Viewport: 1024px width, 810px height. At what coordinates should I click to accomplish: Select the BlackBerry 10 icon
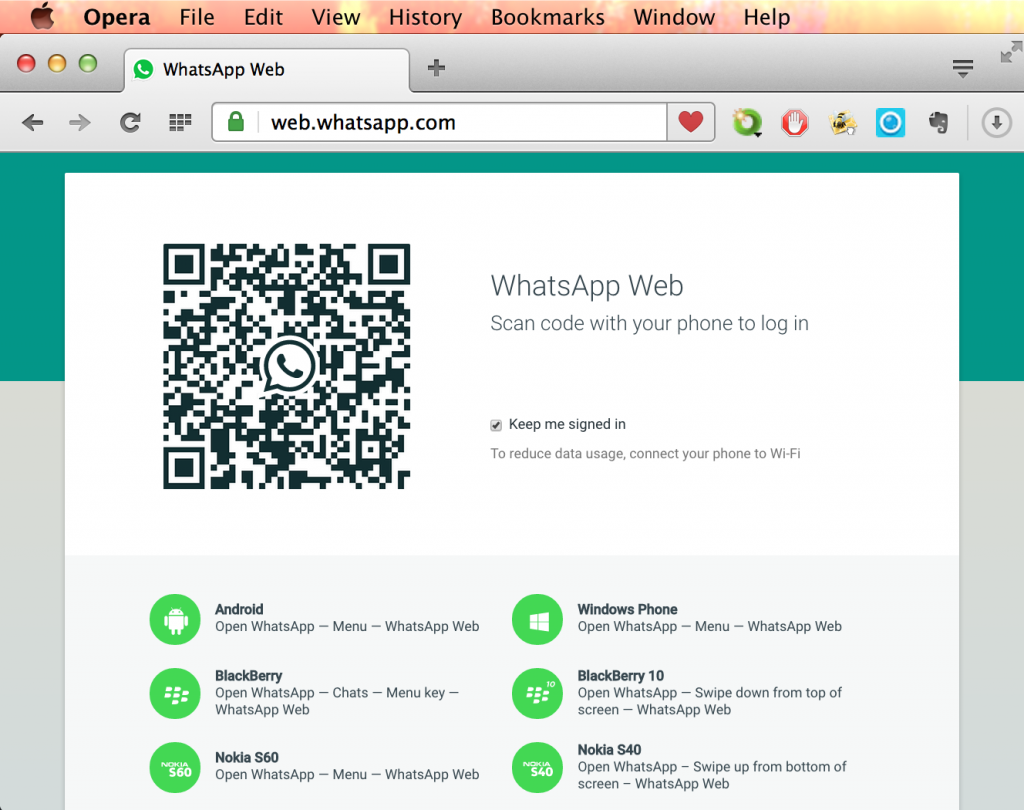click(x=537, y=693)
